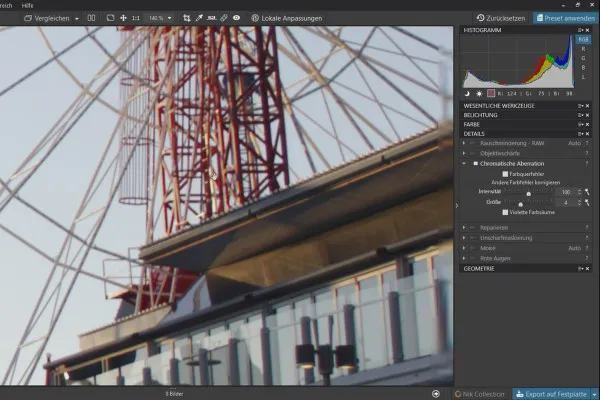Select RGB histogram channel
The image size is (600, 400).
click(583, 39)
